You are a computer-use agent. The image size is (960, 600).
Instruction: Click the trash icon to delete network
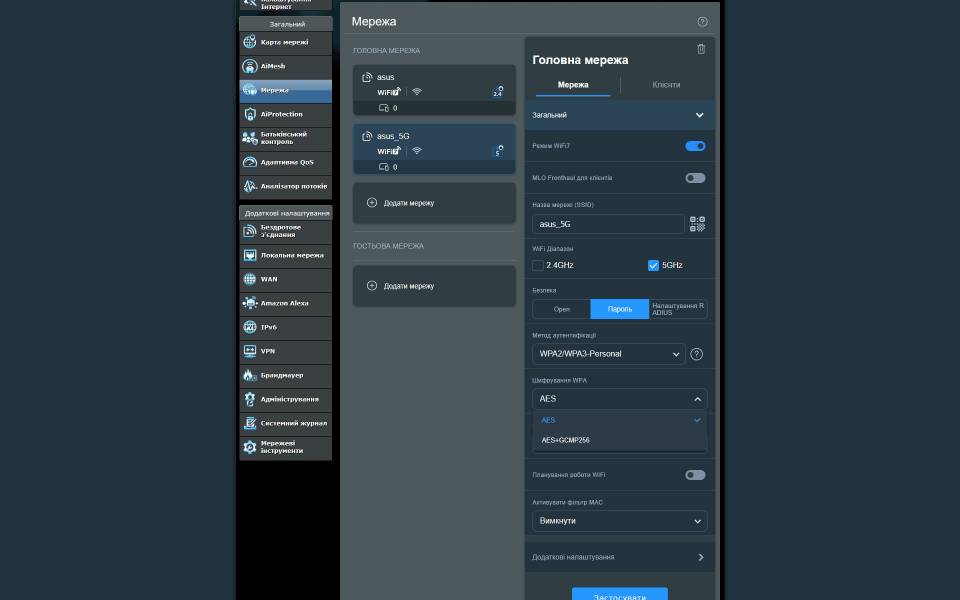tap(701, 49)
